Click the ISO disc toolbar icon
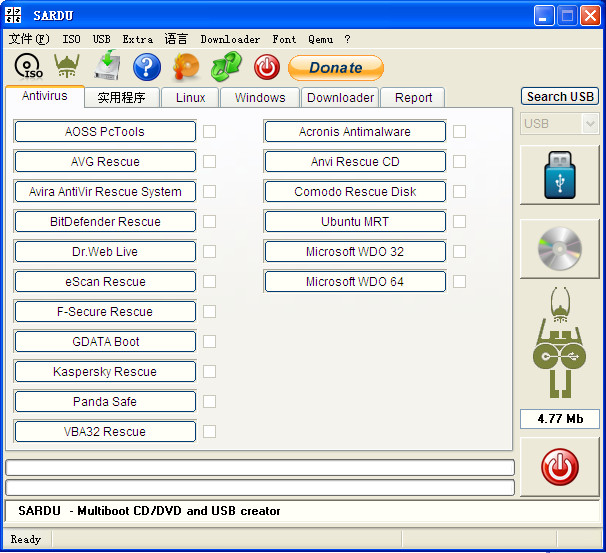Viewport: 606px width, 553px height. click(x=29, y=66)
